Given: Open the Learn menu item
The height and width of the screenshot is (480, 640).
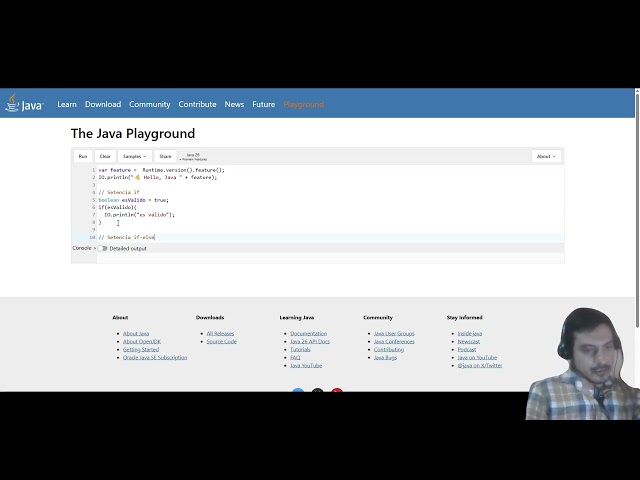Looking at the screenshot, I should [x=67, y=104].
